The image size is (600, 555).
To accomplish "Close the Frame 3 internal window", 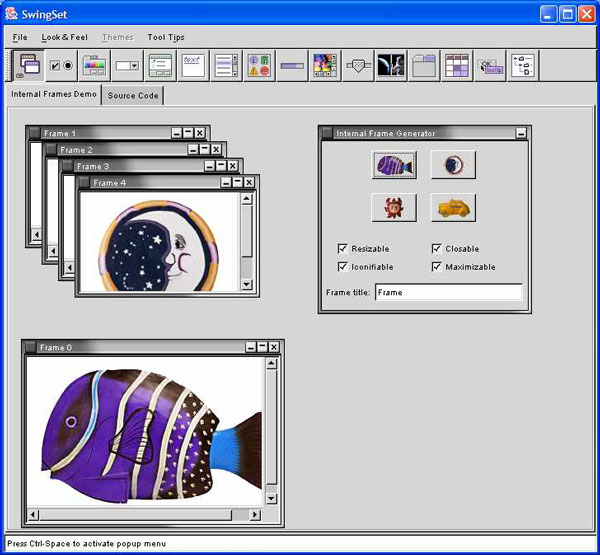I will [x=233, y=166].
